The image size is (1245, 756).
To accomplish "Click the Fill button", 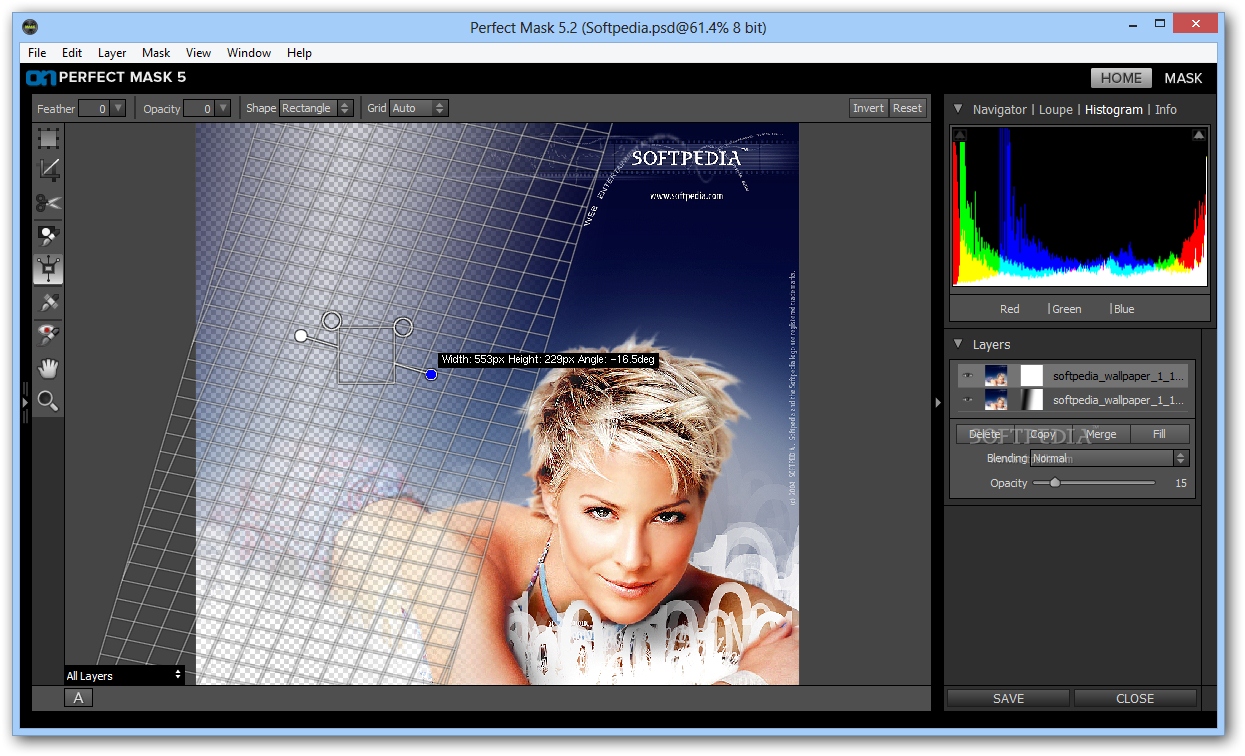I will [x=1160, y=434].
